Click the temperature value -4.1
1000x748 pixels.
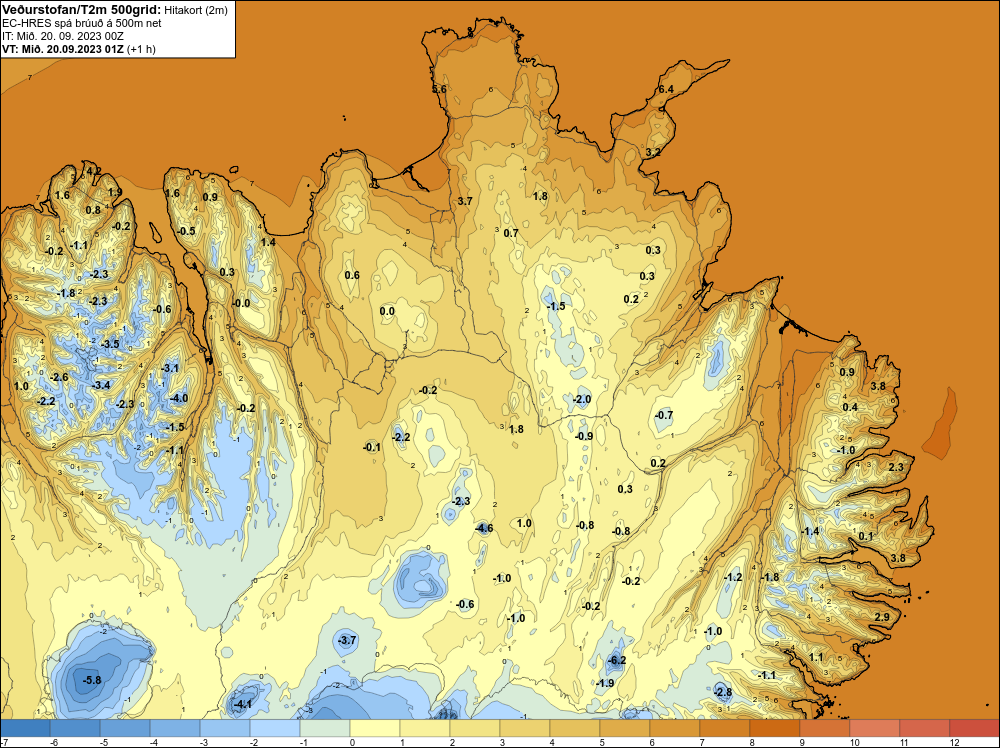click(x=243, y=705)
